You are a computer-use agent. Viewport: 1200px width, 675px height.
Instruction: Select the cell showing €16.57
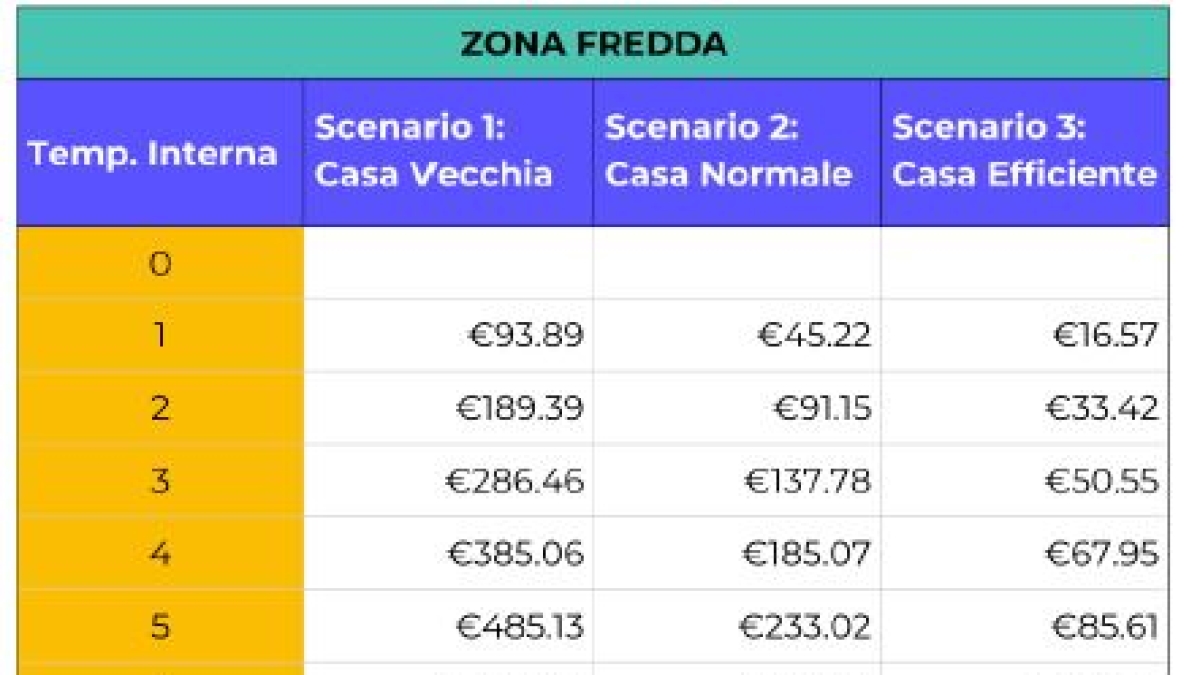[x=1105, y=335]
